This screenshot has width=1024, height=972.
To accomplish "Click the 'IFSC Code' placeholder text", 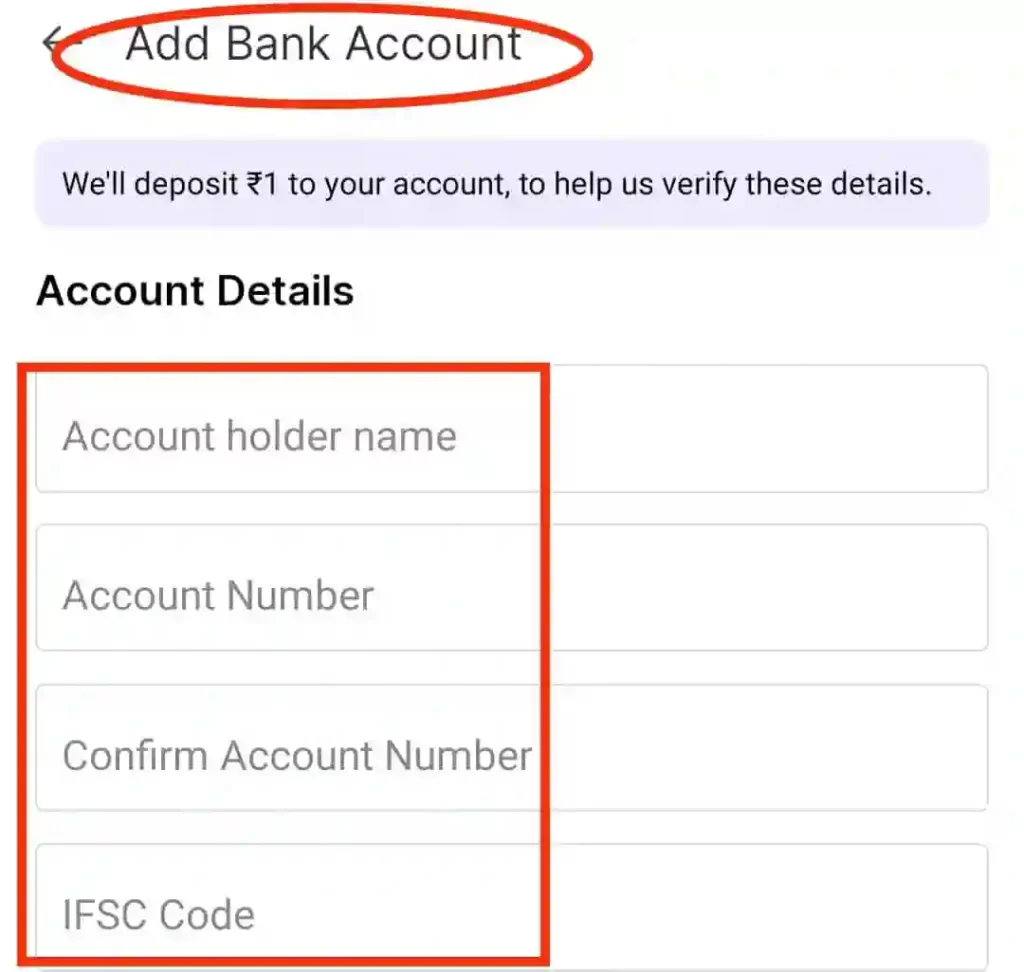I will tap(158, 915).
